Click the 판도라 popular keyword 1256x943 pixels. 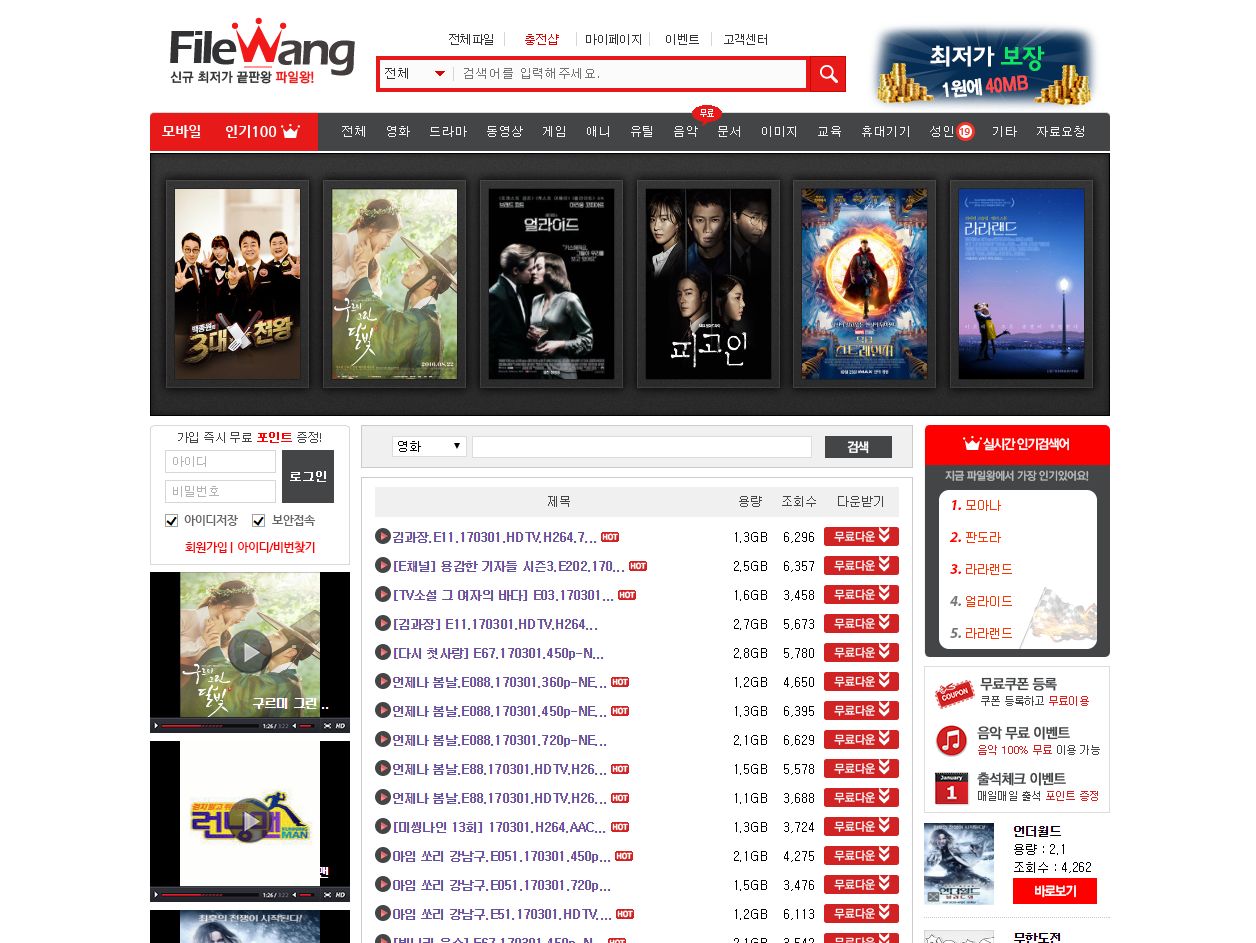coord(982,537)
